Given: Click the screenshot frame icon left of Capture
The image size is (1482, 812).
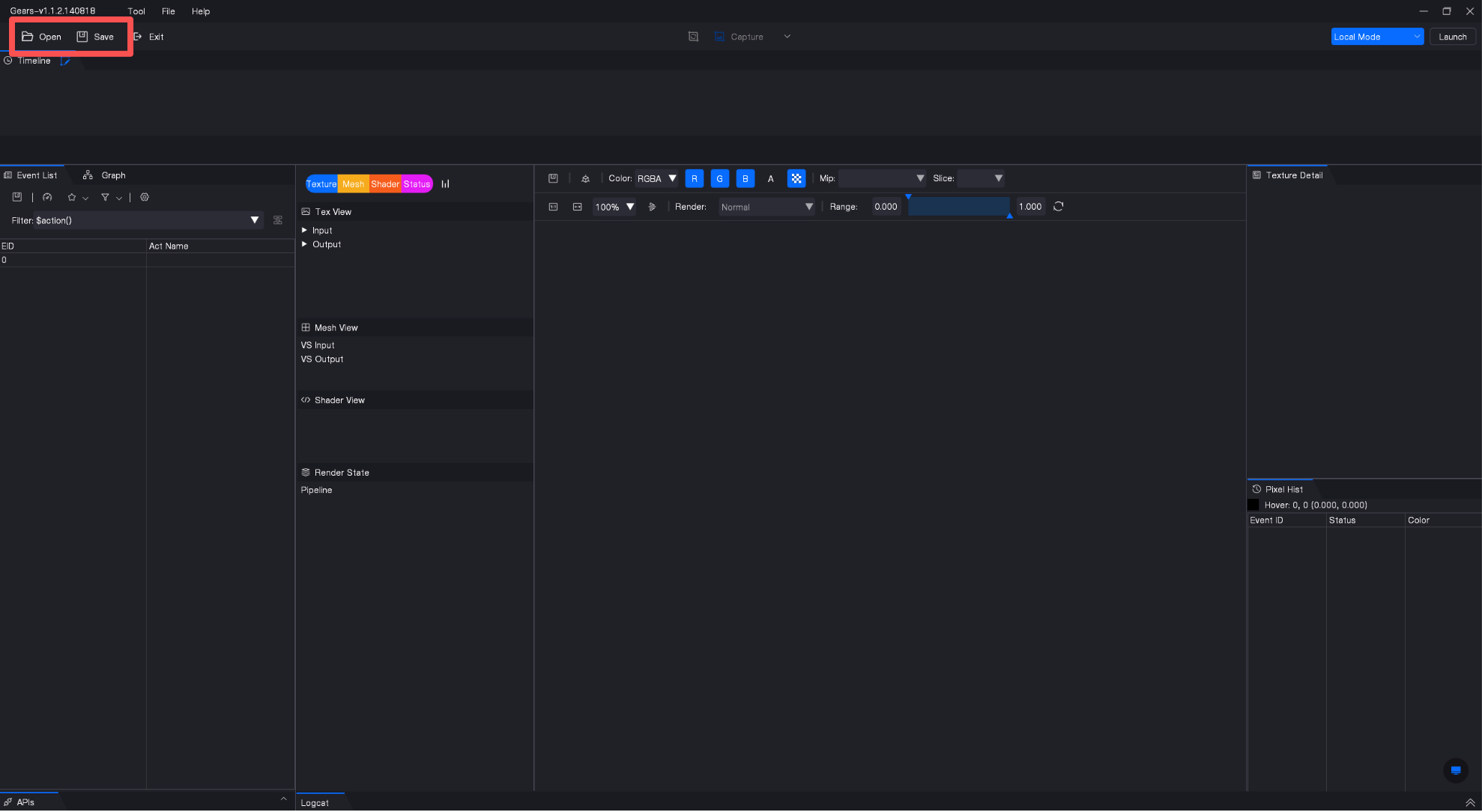Looking at the screenshot, I should (693, 37).
